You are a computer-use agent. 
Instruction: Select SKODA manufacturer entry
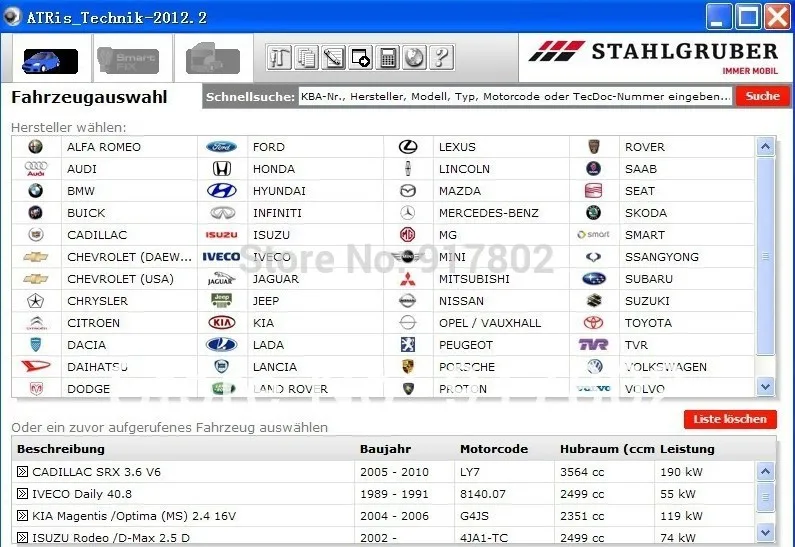(x=646, y=213)
